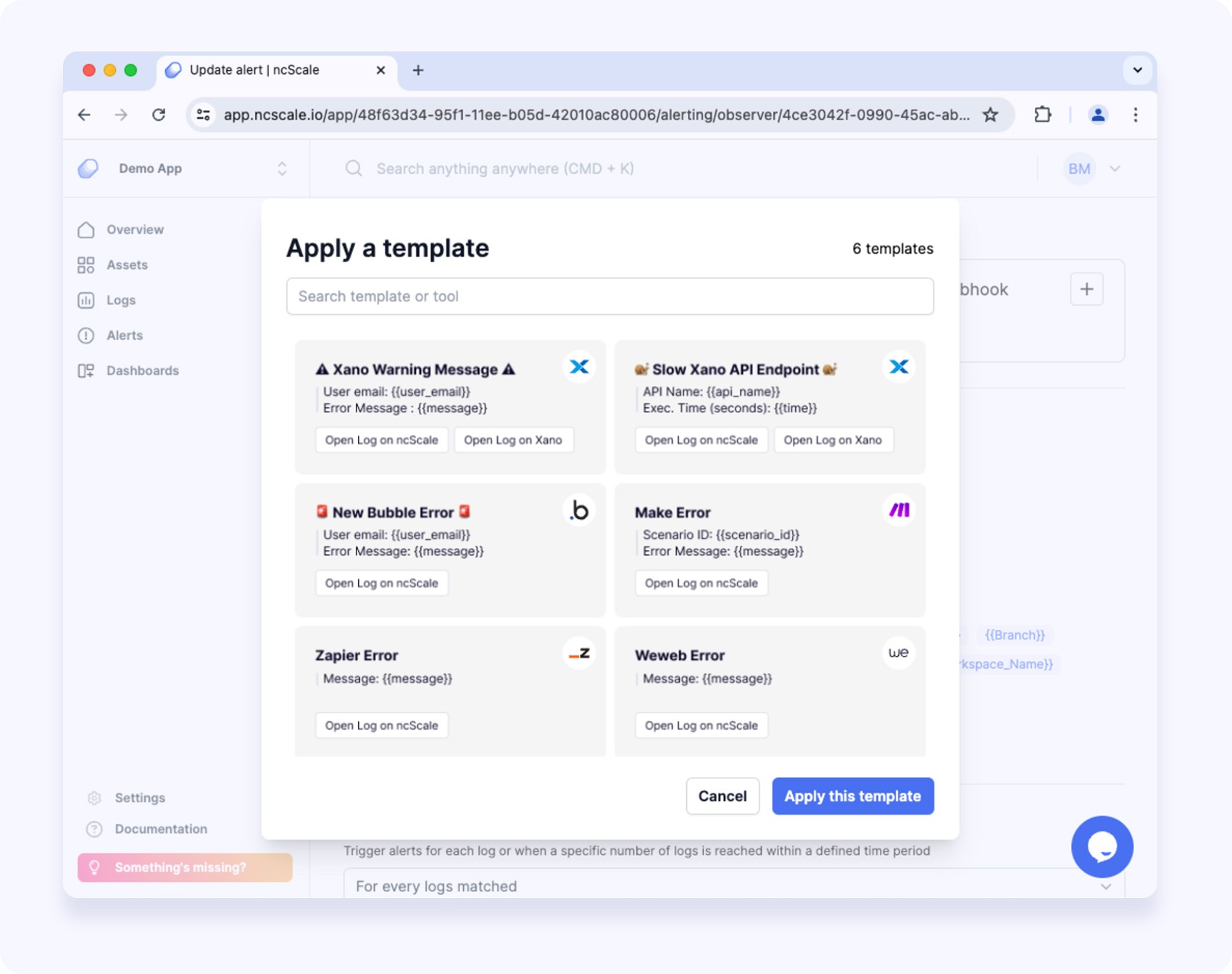This screenshot has width=1232, height=974.
Task: Click the browser address bar URL
Action: point(596,115)
